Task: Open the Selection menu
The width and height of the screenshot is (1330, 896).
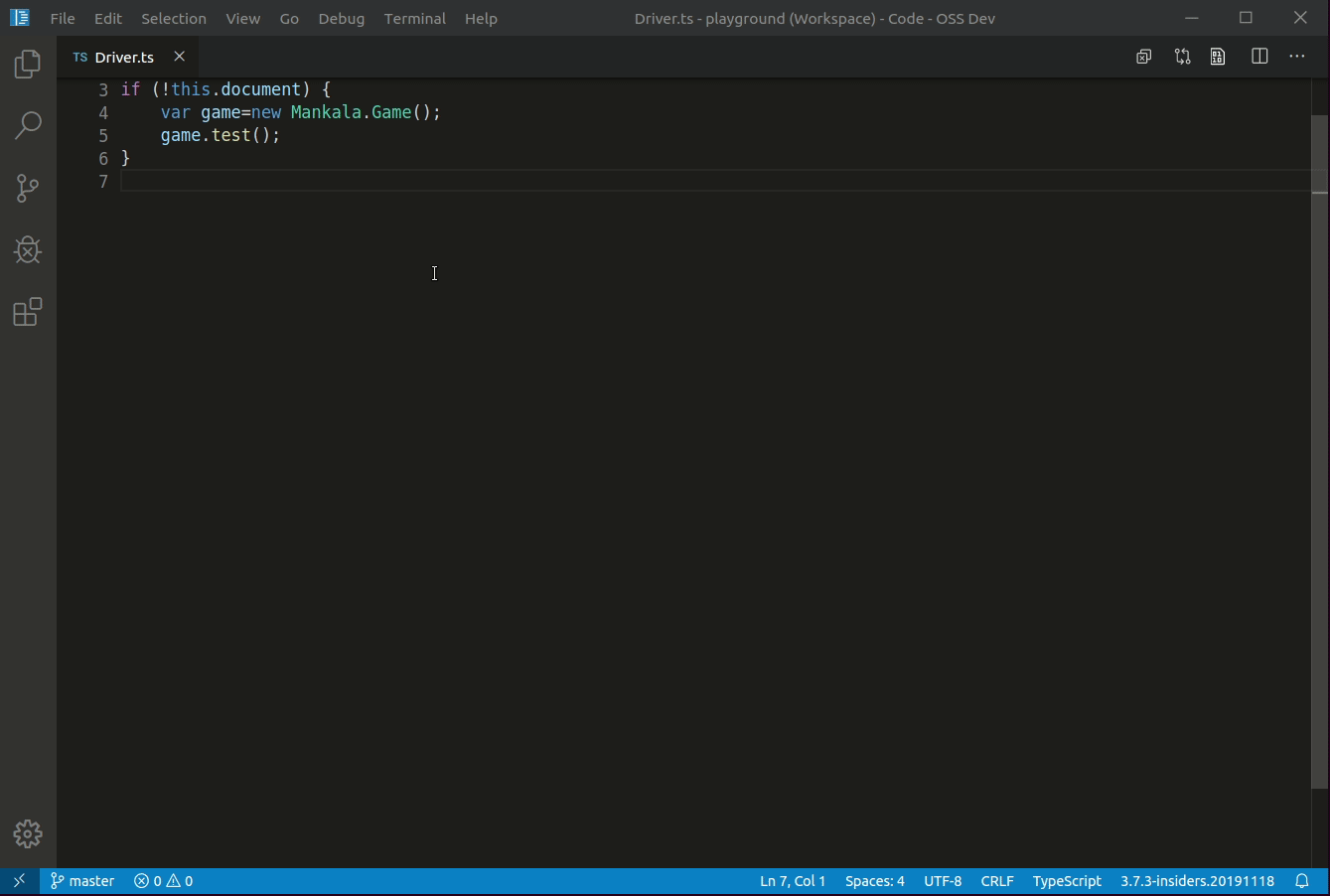Action: 174,18
